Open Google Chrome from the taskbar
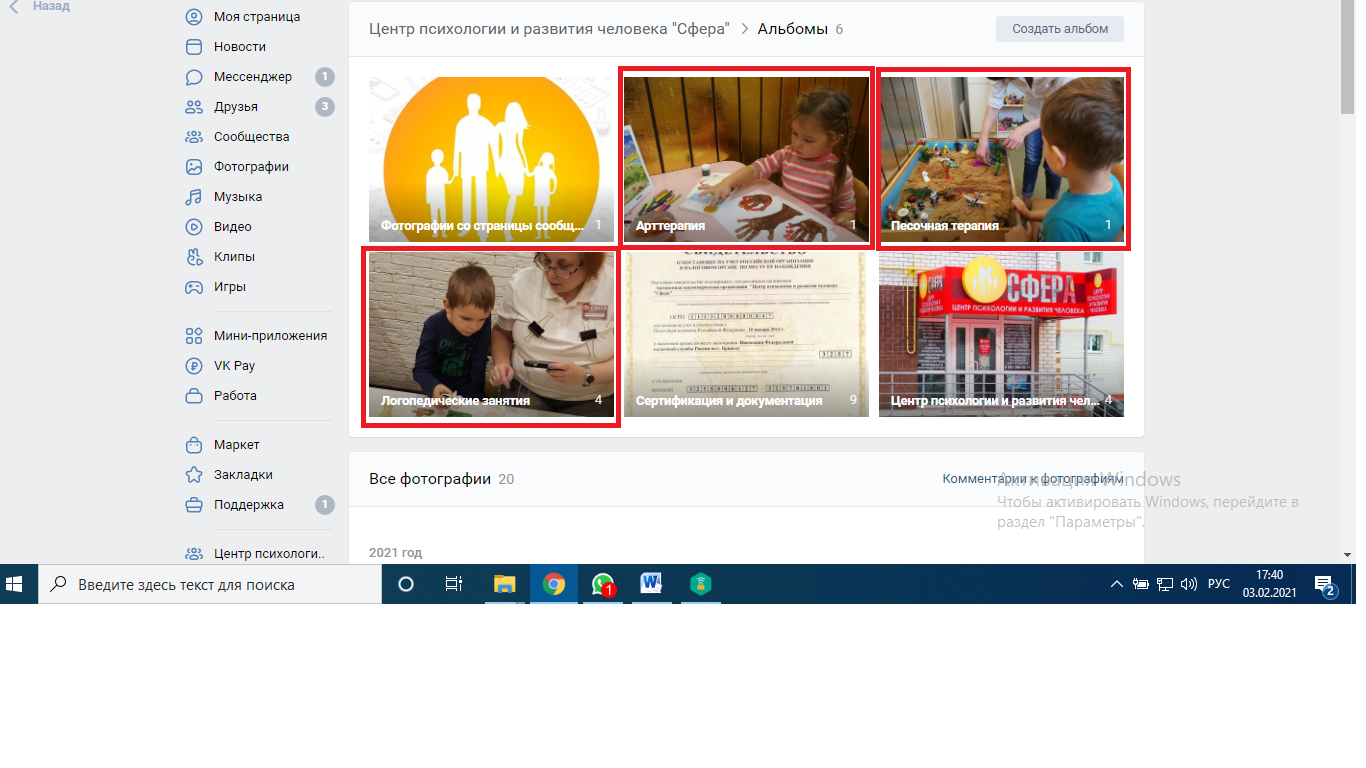1366x768 pixels. 553,584
